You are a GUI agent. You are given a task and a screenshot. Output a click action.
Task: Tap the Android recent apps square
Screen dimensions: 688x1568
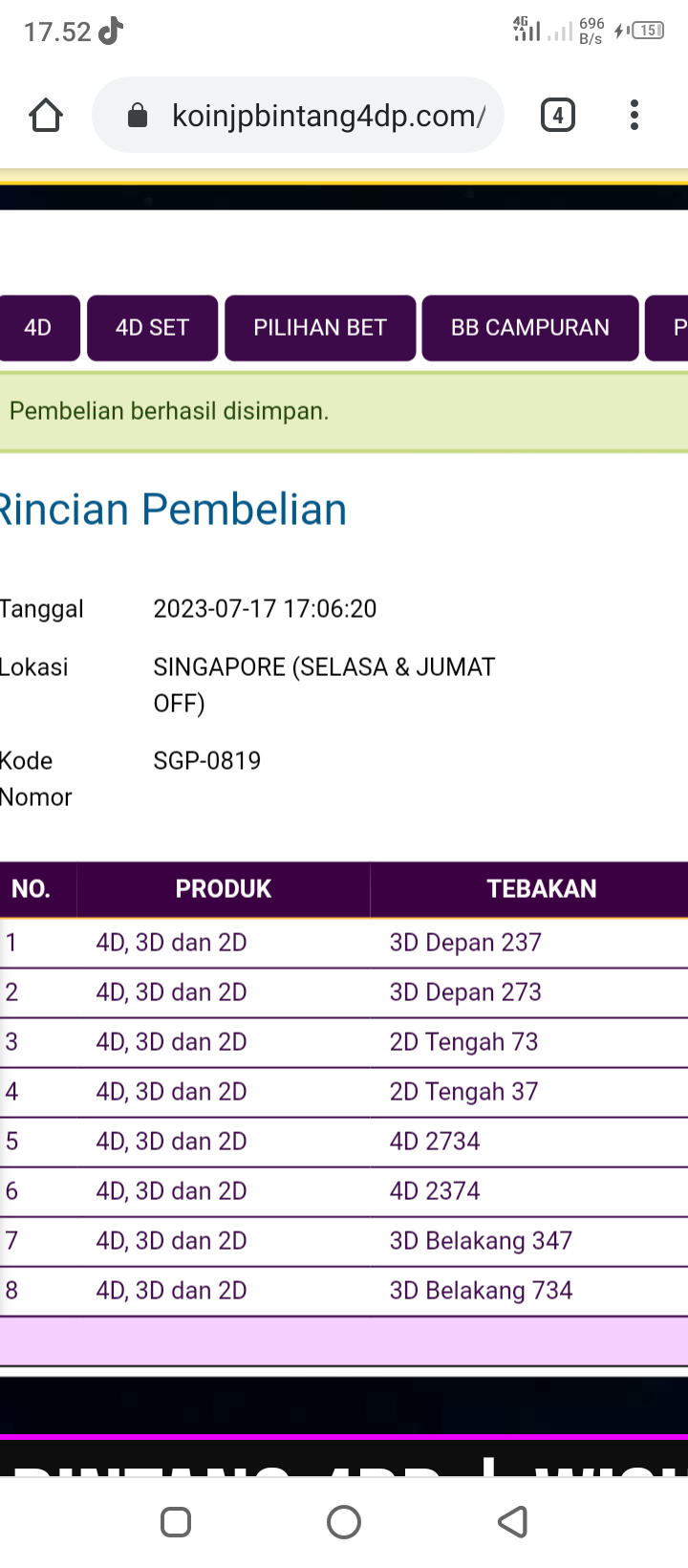click(176, 1521)
